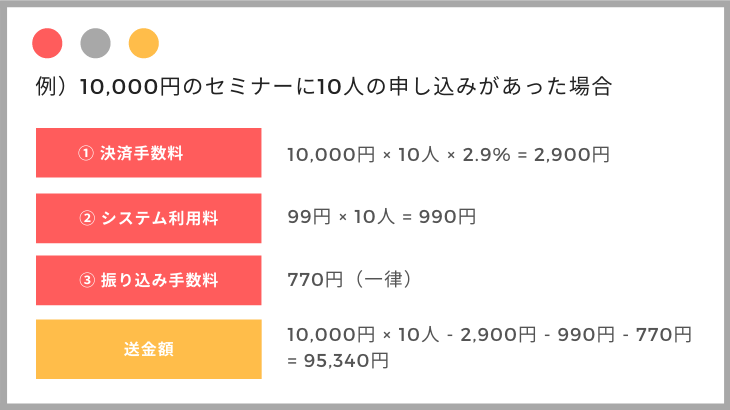Click the 場合 text ending the heading
Viewport: 730px width, 410px height.
tap(590, 87)
